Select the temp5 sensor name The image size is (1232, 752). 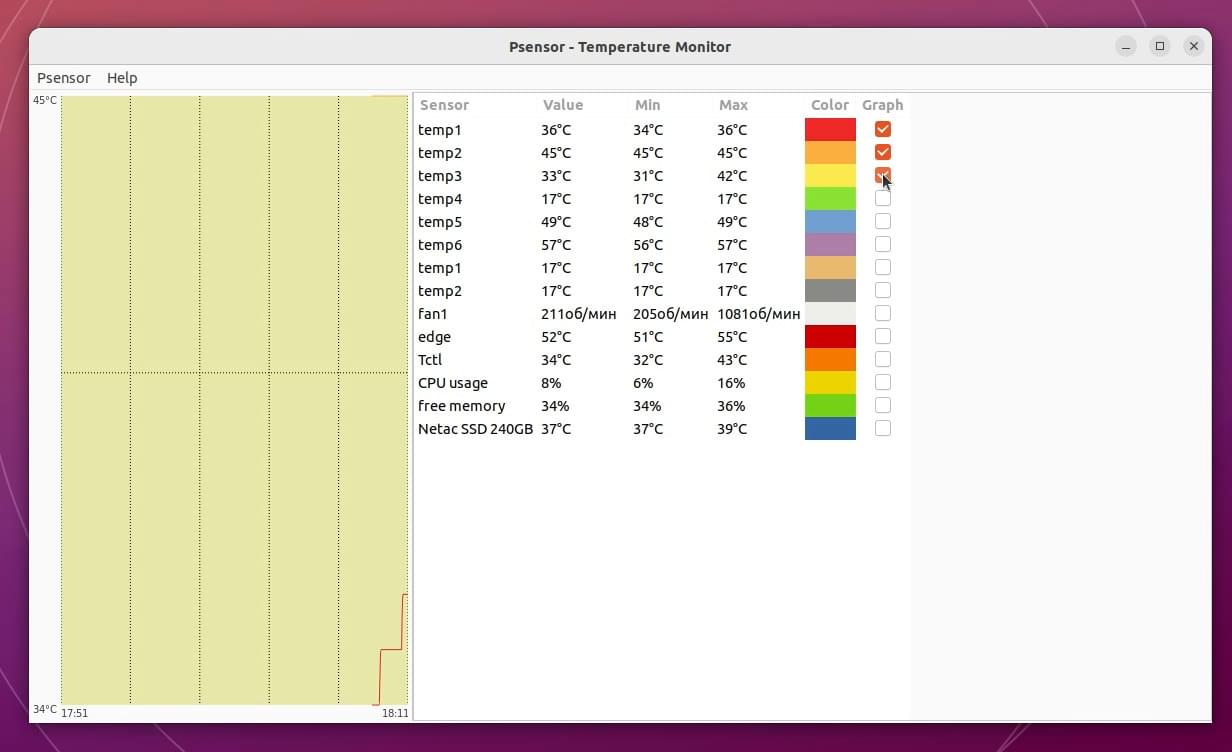440,222
